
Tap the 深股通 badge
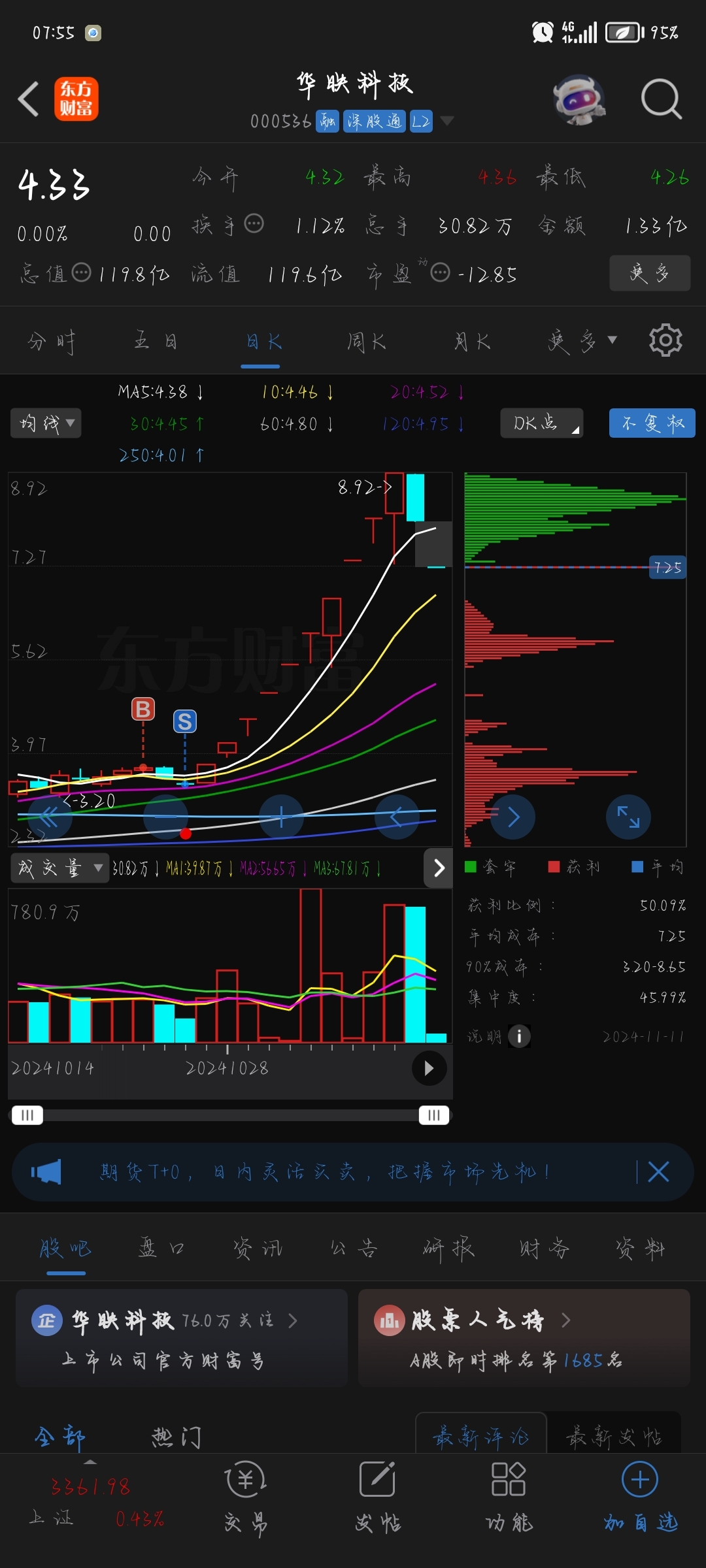tap(375, 121)
